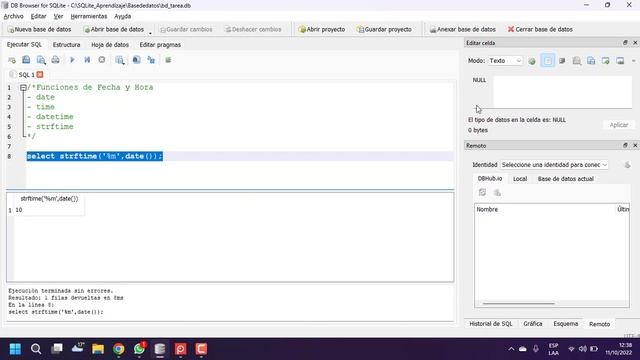This screenshot has height=360, width=640.
Task: Toggle word wrap in Editar celda
Action: 562,61
